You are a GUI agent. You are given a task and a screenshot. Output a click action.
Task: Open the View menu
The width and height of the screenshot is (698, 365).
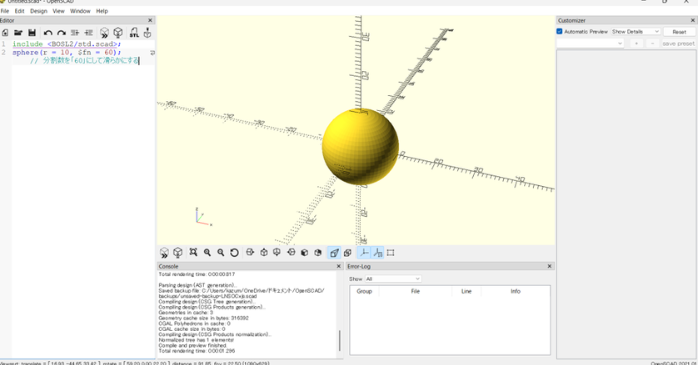58,11
